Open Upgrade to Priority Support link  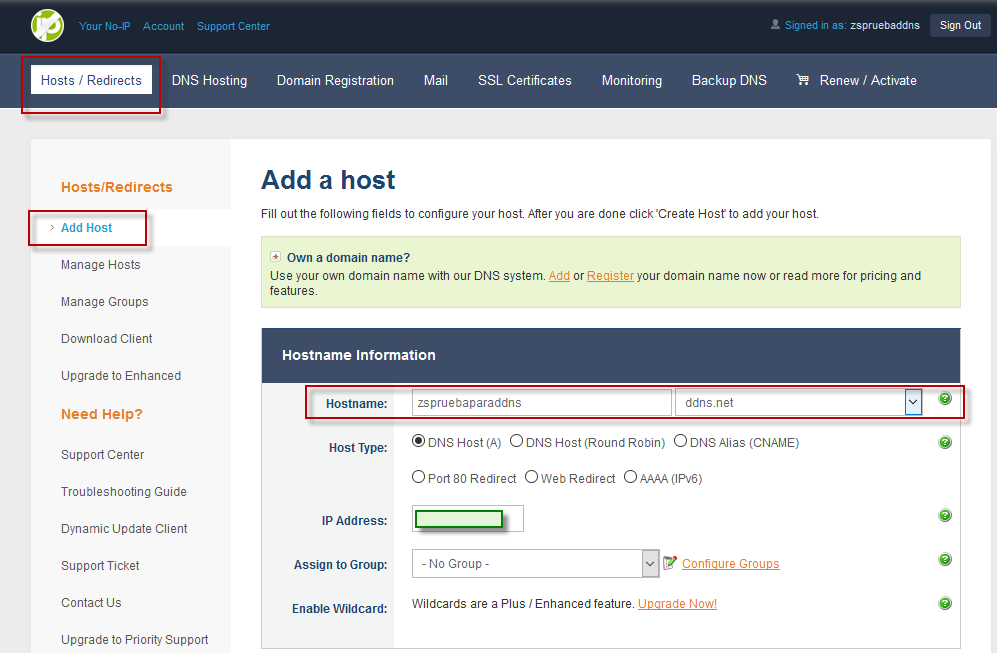click(135, 640)
